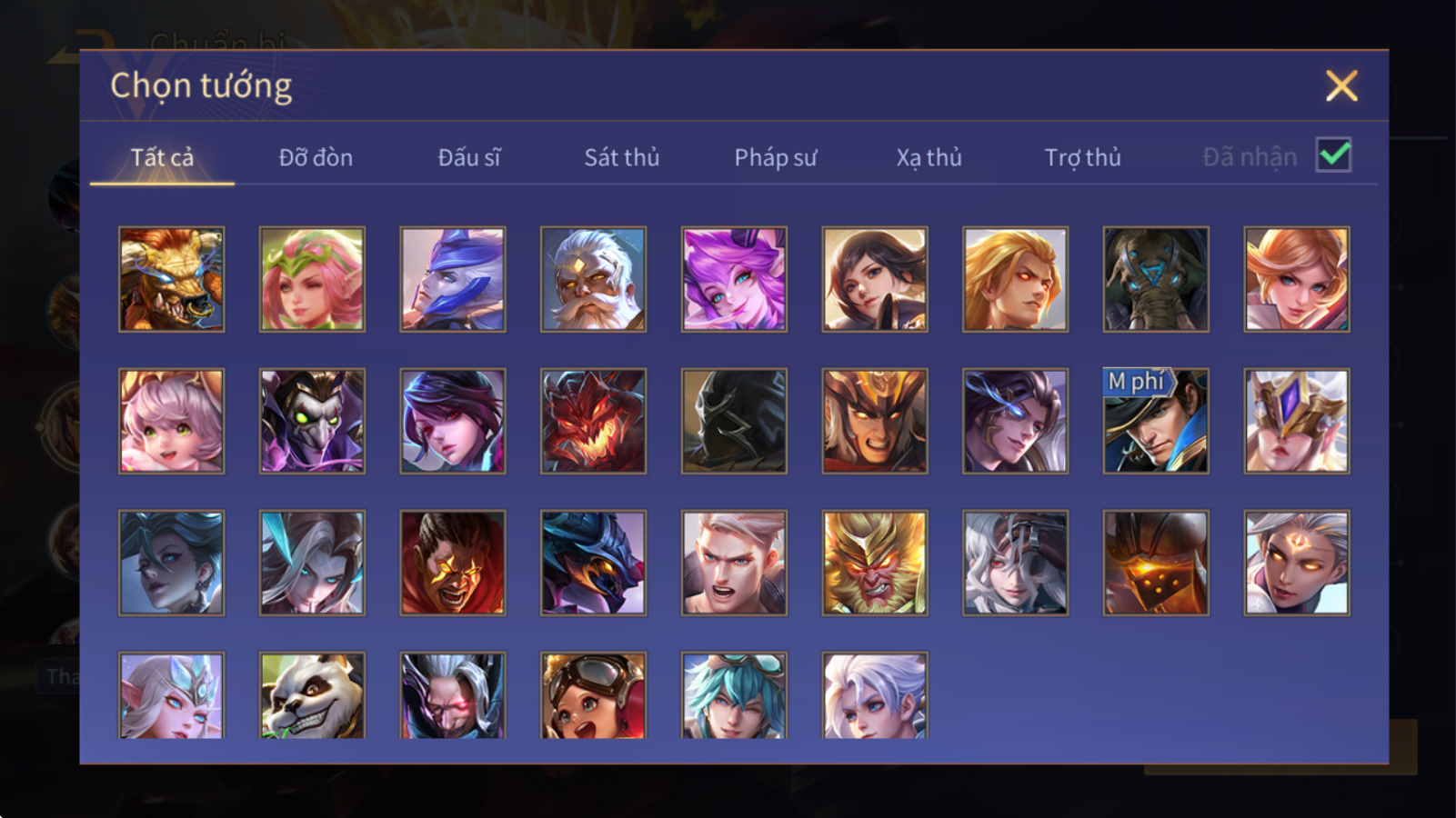Viewport: 1456px width, 818px height.
Task: Pick the goggles-wearing kid hero
Action: pyautogui.click(x=593, y=695)
